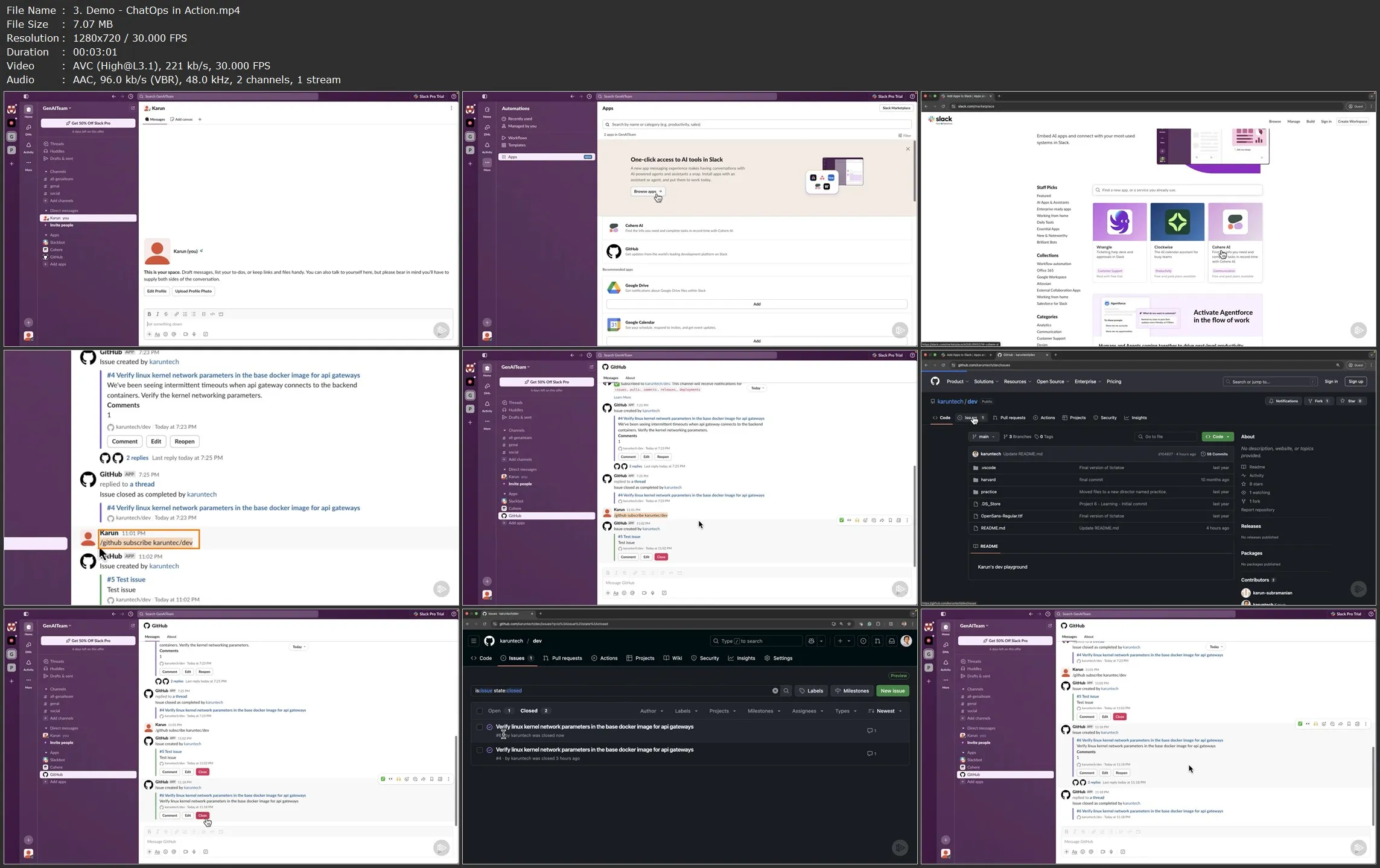Expand the Solutions menu on GitHub header
Image resolution: width=1380 pixels, height=868 pixels.
point(986,382)
